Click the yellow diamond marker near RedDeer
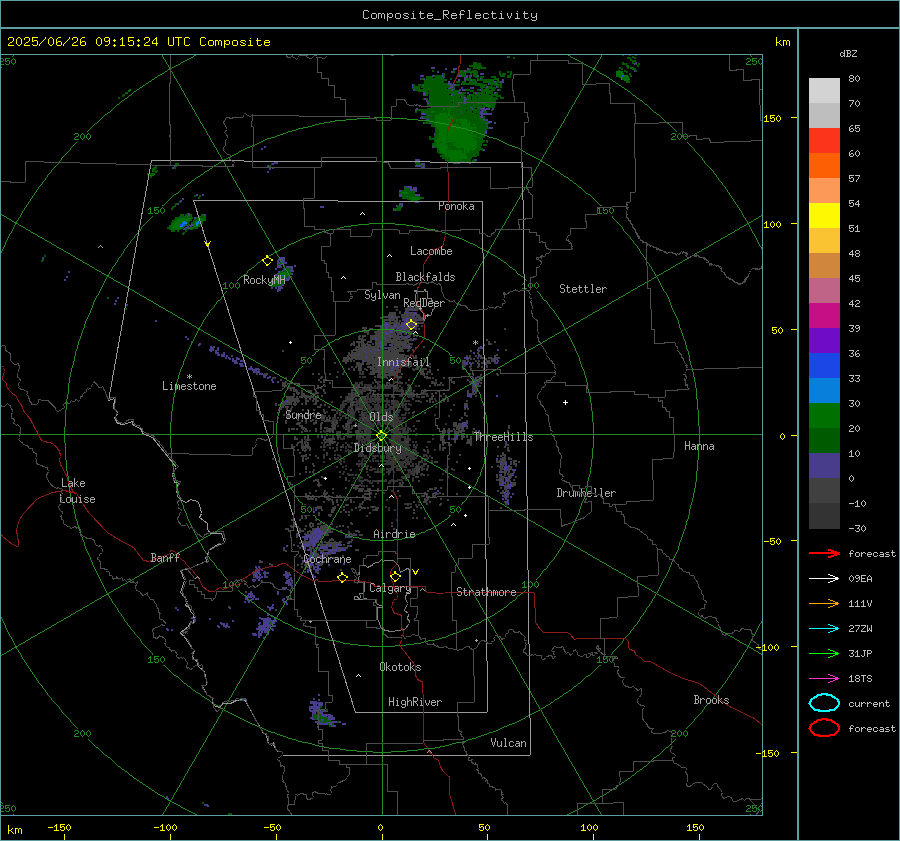 click(412, 325)
